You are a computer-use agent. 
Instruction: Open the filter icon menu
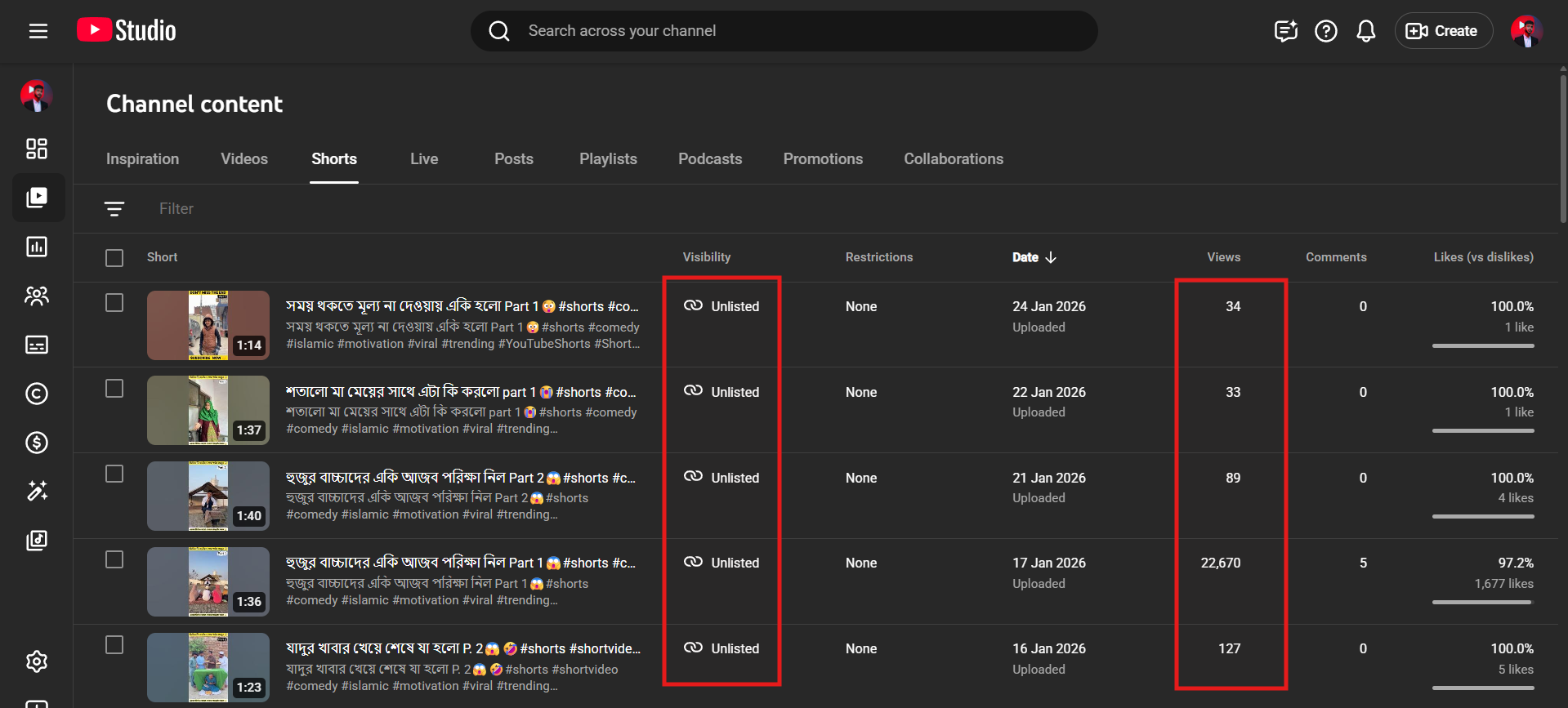[114, 209]
